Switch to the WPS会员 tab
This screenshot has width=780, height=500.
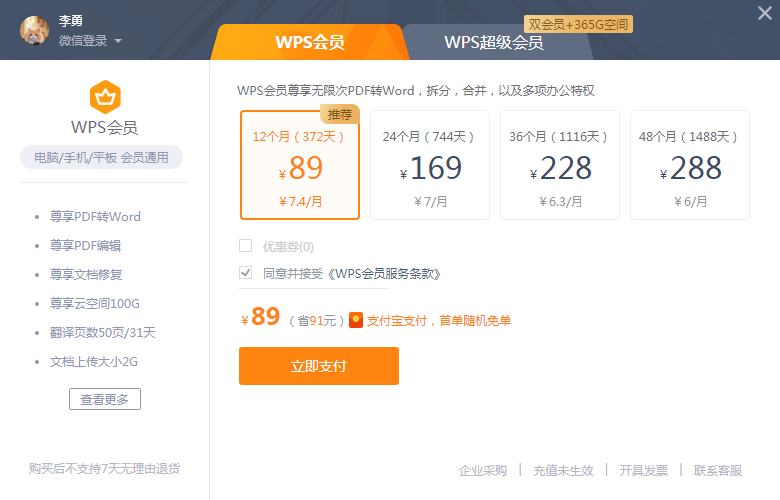pos(309,42)
